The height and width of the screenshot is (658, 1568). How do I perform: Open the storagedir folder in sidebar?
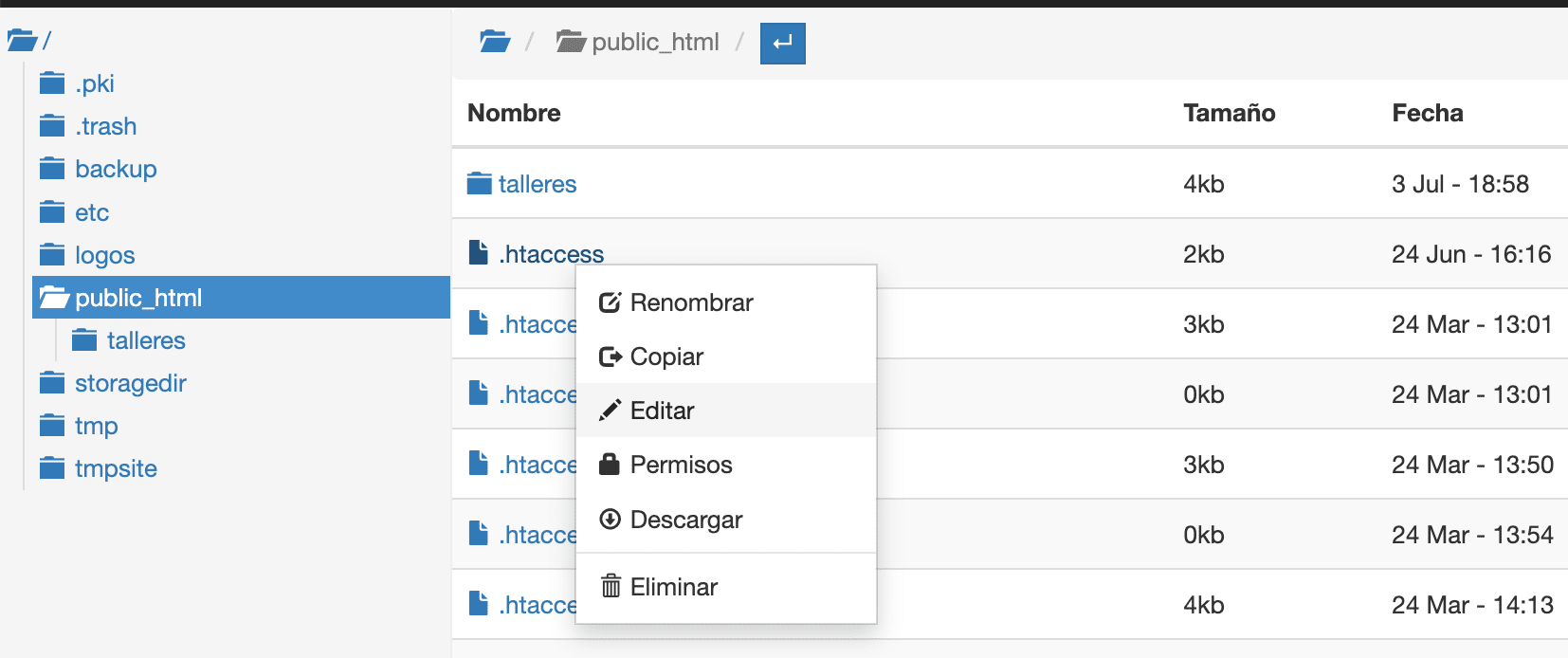(130, 383)
